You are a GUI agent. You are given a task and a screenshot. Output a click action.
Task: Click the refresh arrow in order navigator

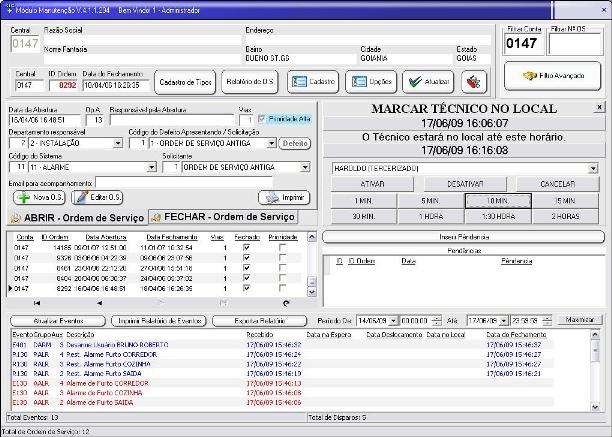coord(286,303)
